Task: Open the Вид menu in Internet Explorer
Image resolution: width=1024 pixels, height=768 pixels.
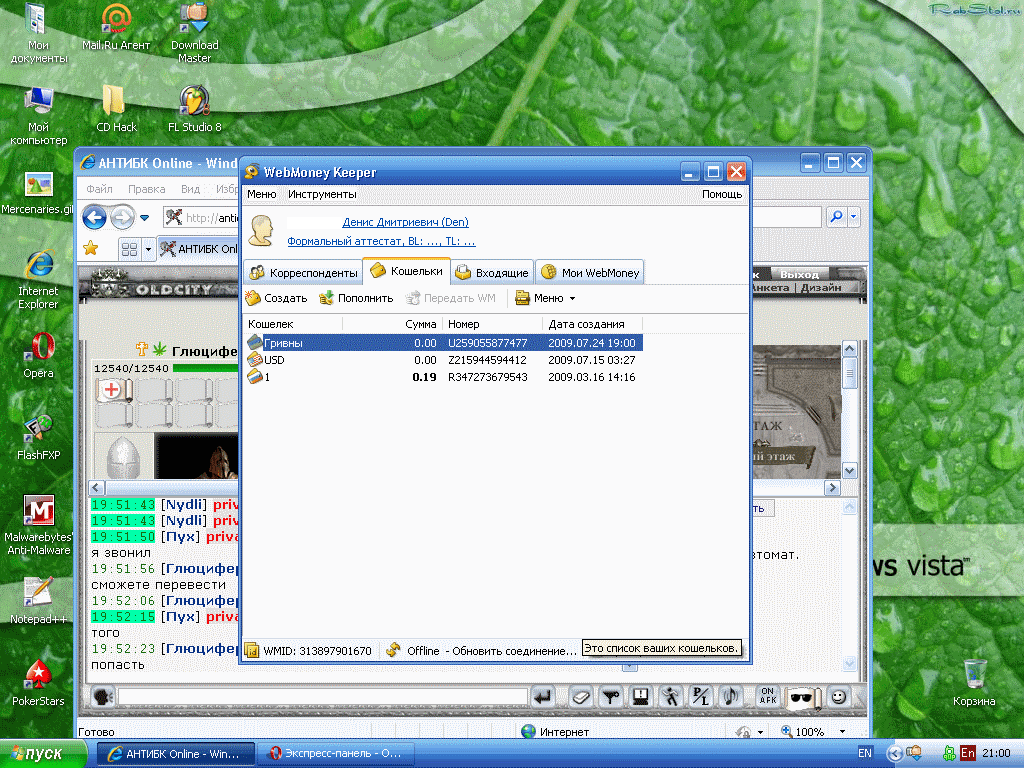Action: (x=190, y=189)
